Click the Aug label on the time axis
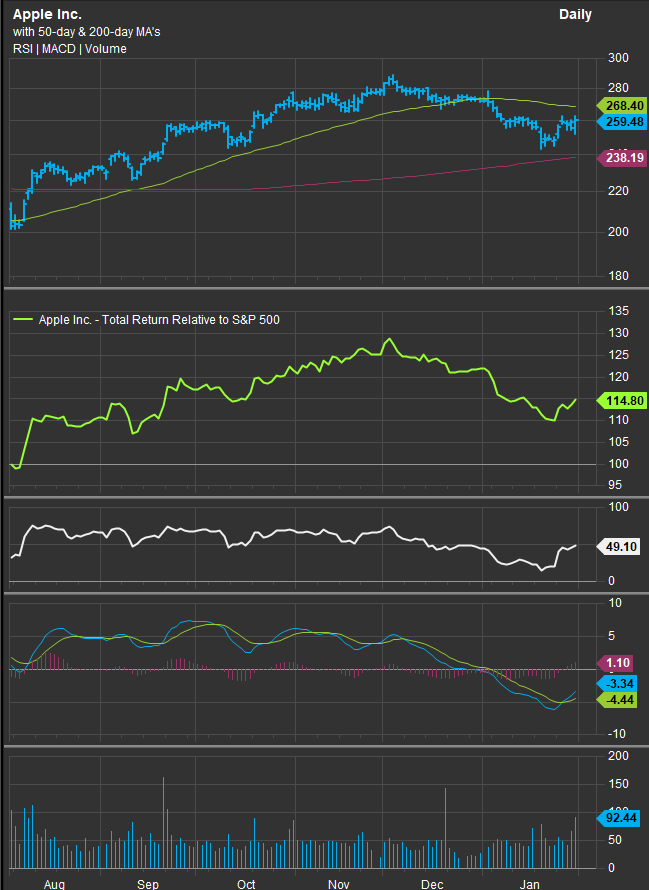The width and height of the screenshot is (649, 890). pos(54,884)
